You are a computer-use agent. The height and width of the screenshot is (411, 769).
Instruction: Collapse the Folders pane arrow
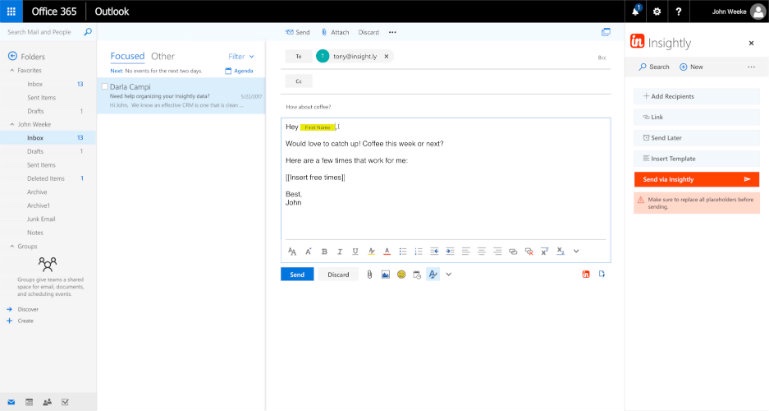coord(12,56)
